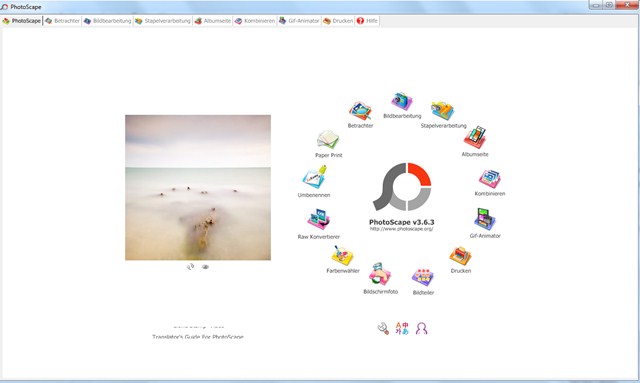Click the Albumseite icon in the circle
This screenshot has width=640, height=383.
(x=475, y=138)
